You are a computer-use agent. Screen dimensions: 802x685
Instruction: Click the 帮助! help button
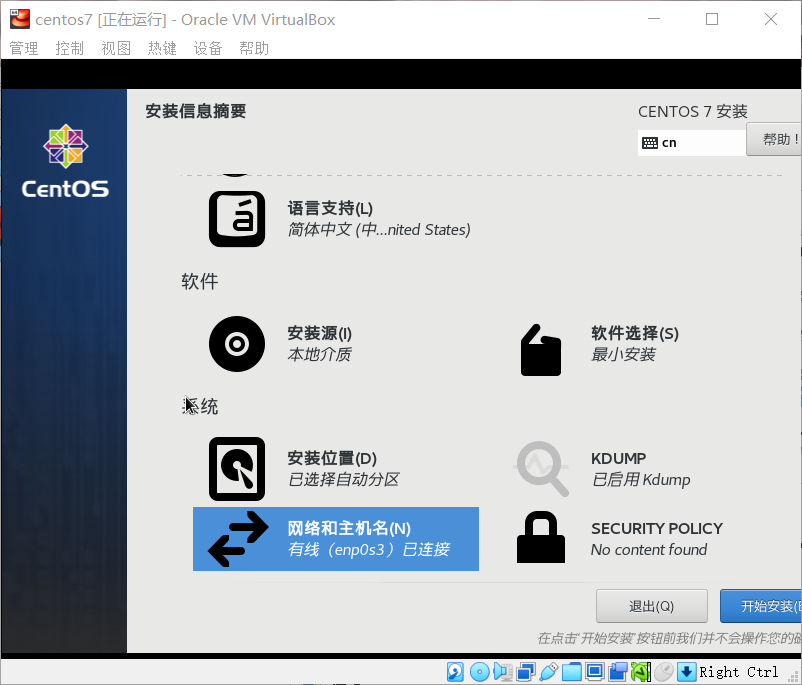coord(774,139)
